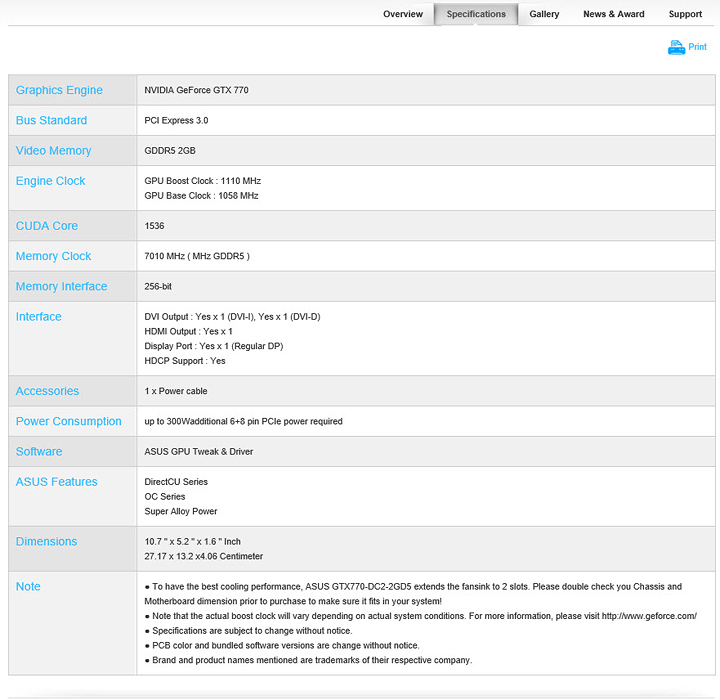The width and height of the screenshot is (720, 700).
Task: Click the HDMI Output : Yes x 1 line
Action: pyautogui.click(x=188, y=332)
